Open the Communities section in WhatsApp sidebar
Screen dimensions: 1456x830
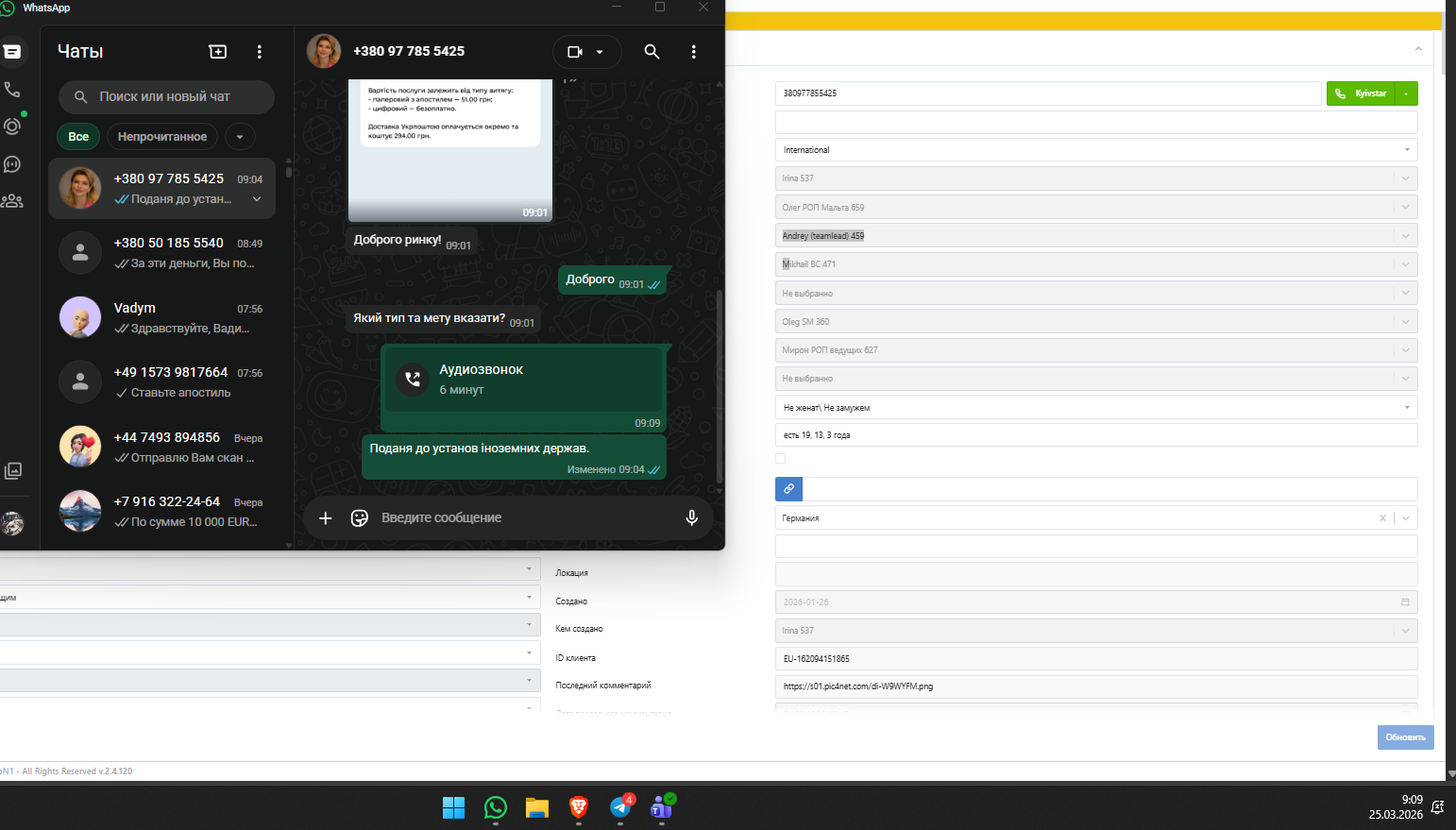12,200
